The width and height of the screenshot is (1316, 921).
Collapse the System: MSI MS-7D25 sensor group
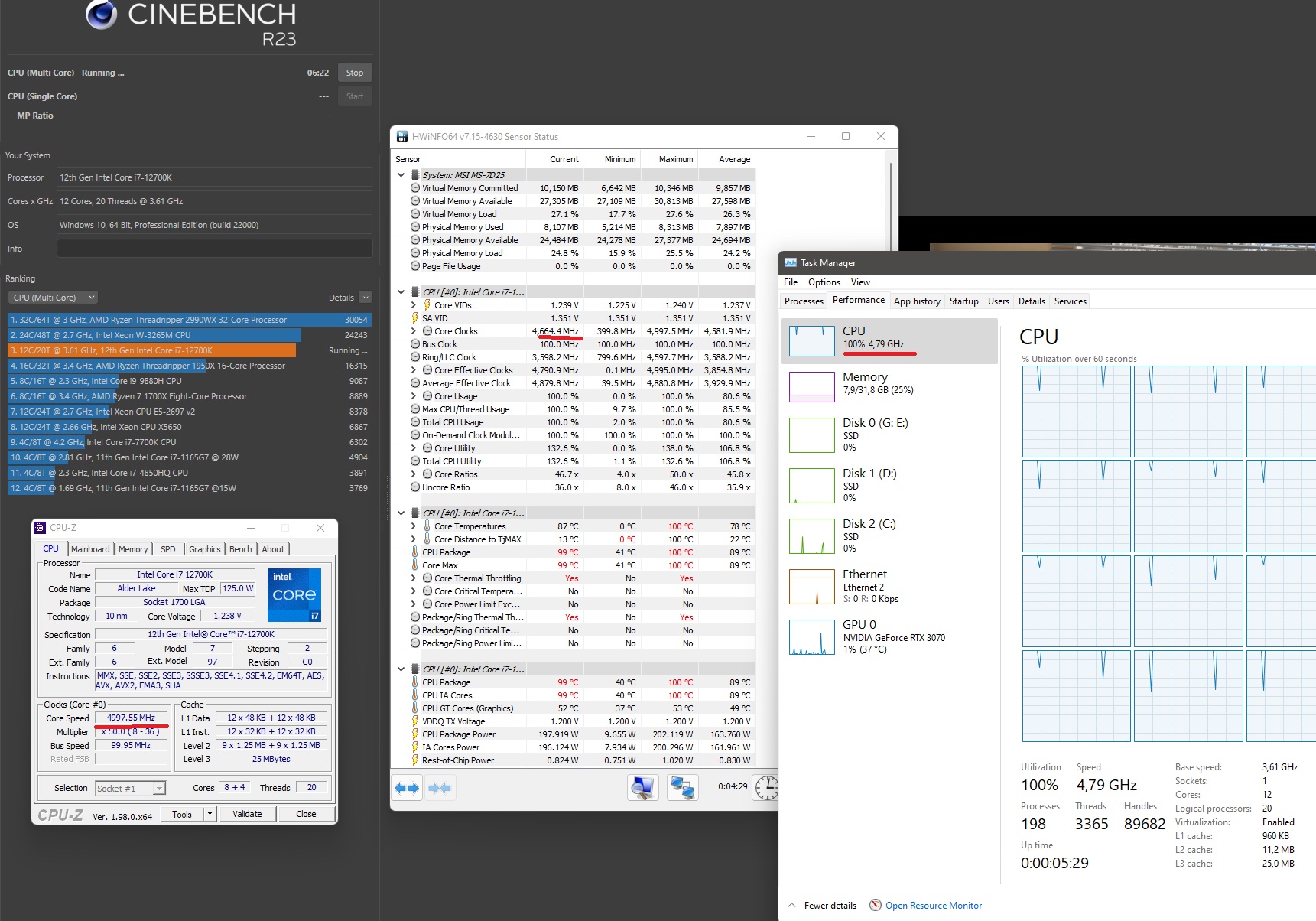(401, 175)
